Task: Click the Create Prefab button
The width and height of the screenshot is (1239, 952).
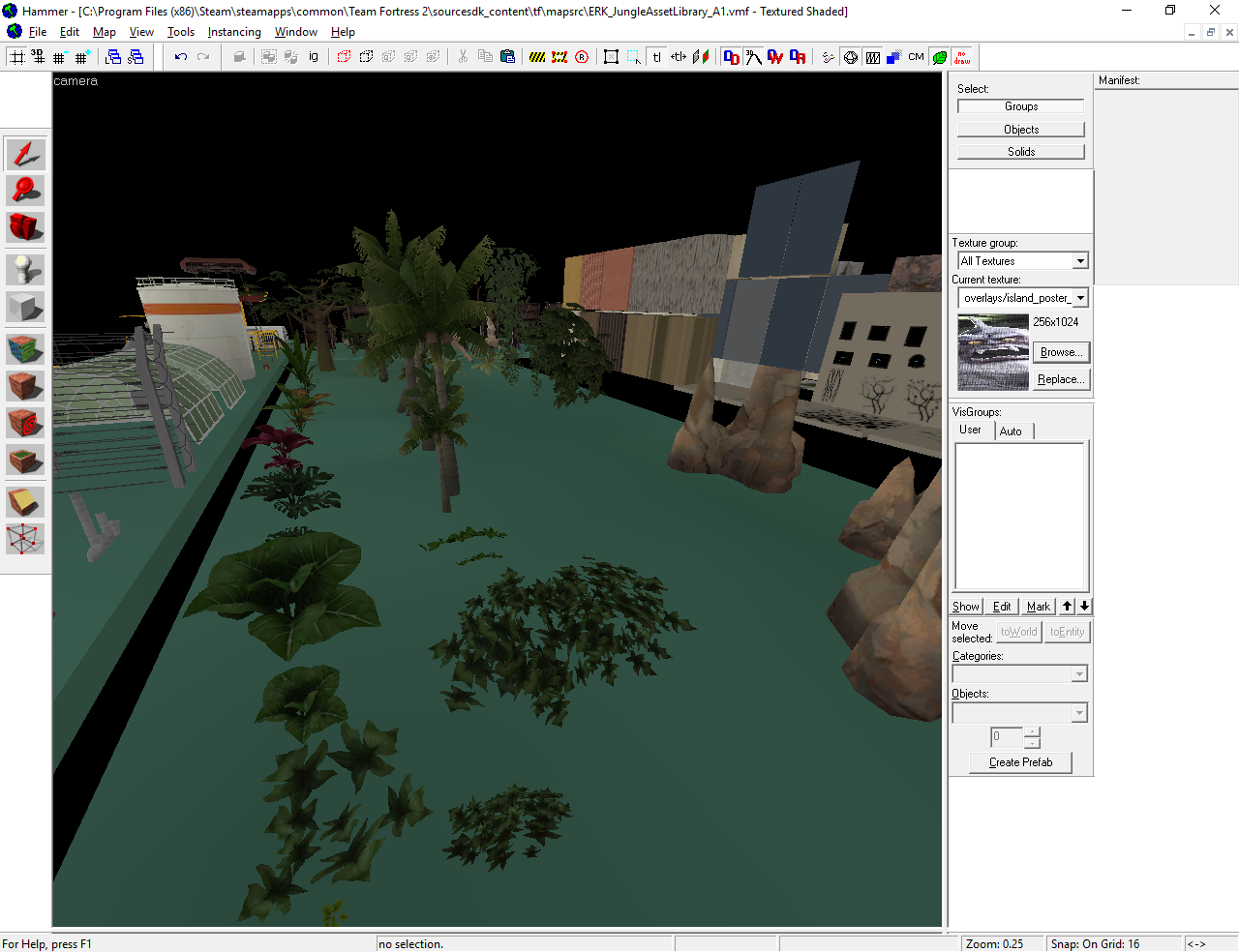Action: tap(1020, 762)
